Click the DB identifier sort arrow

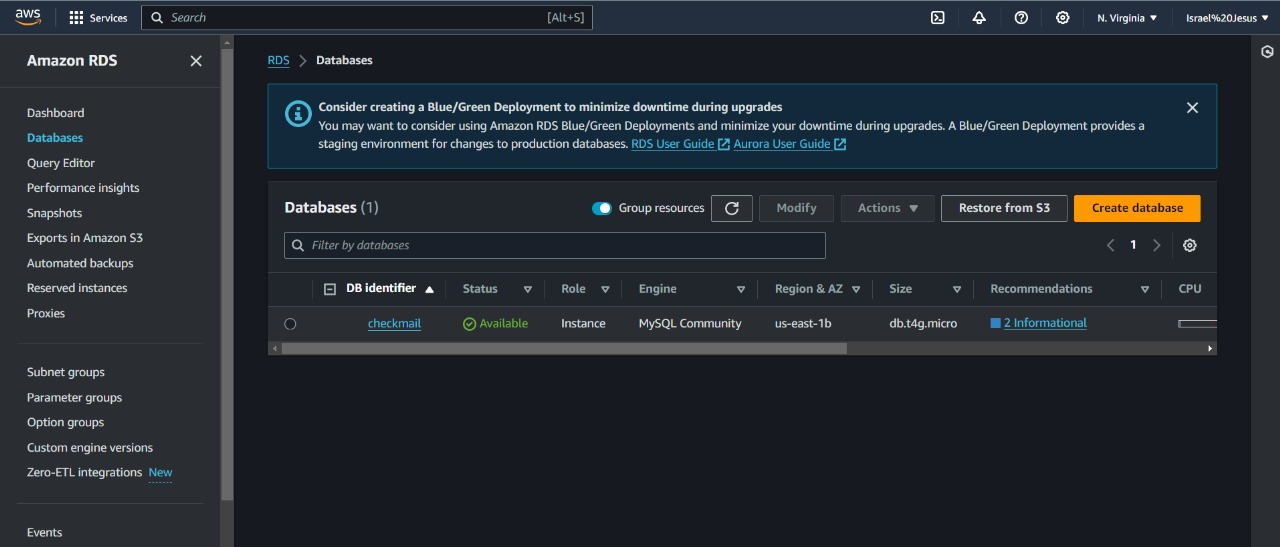point(429,290)
